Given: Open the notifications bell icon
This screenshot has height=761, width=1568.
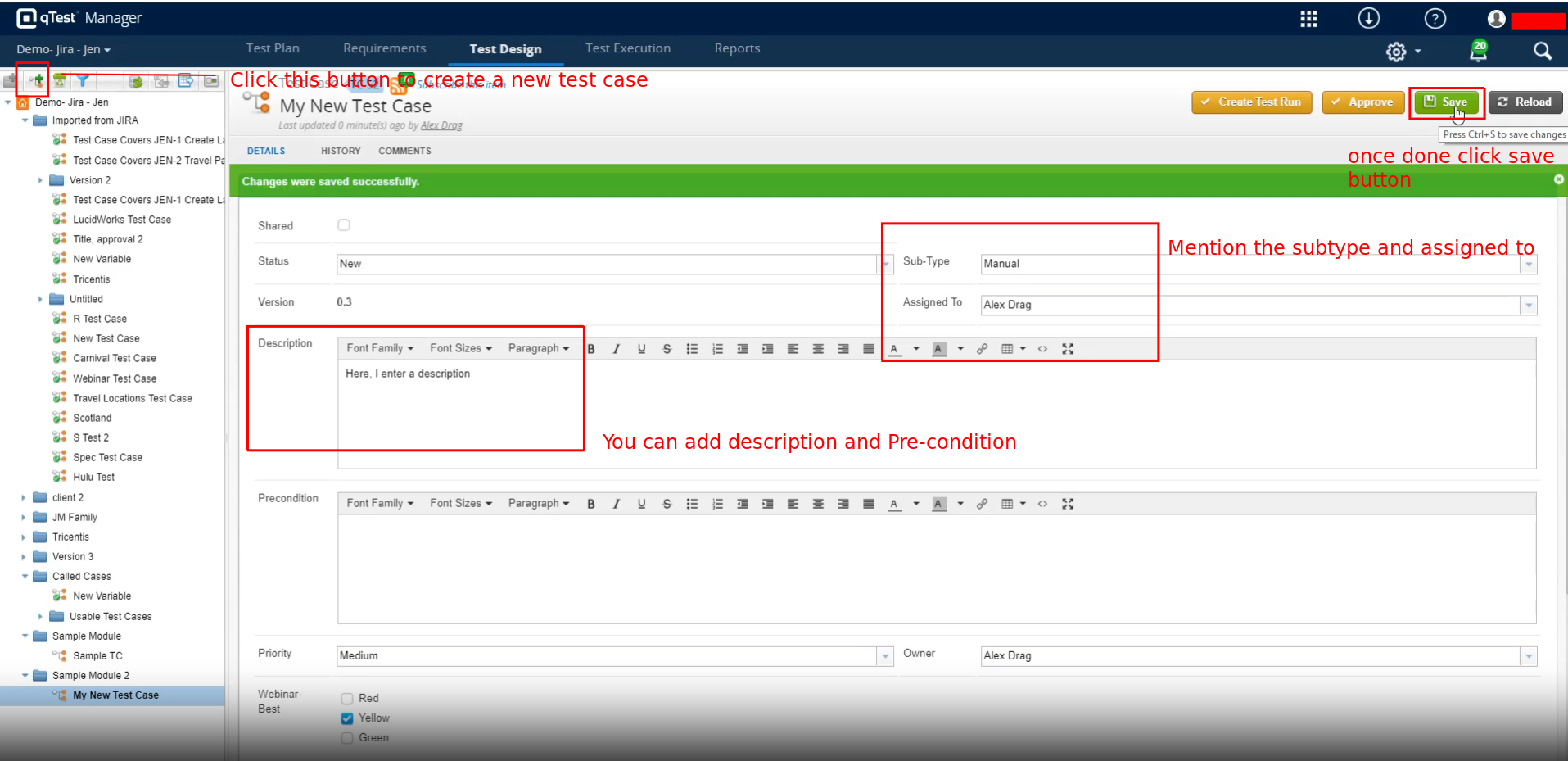Looking at the screenshot, I should pyautogui.click(x=1478, y=52).
